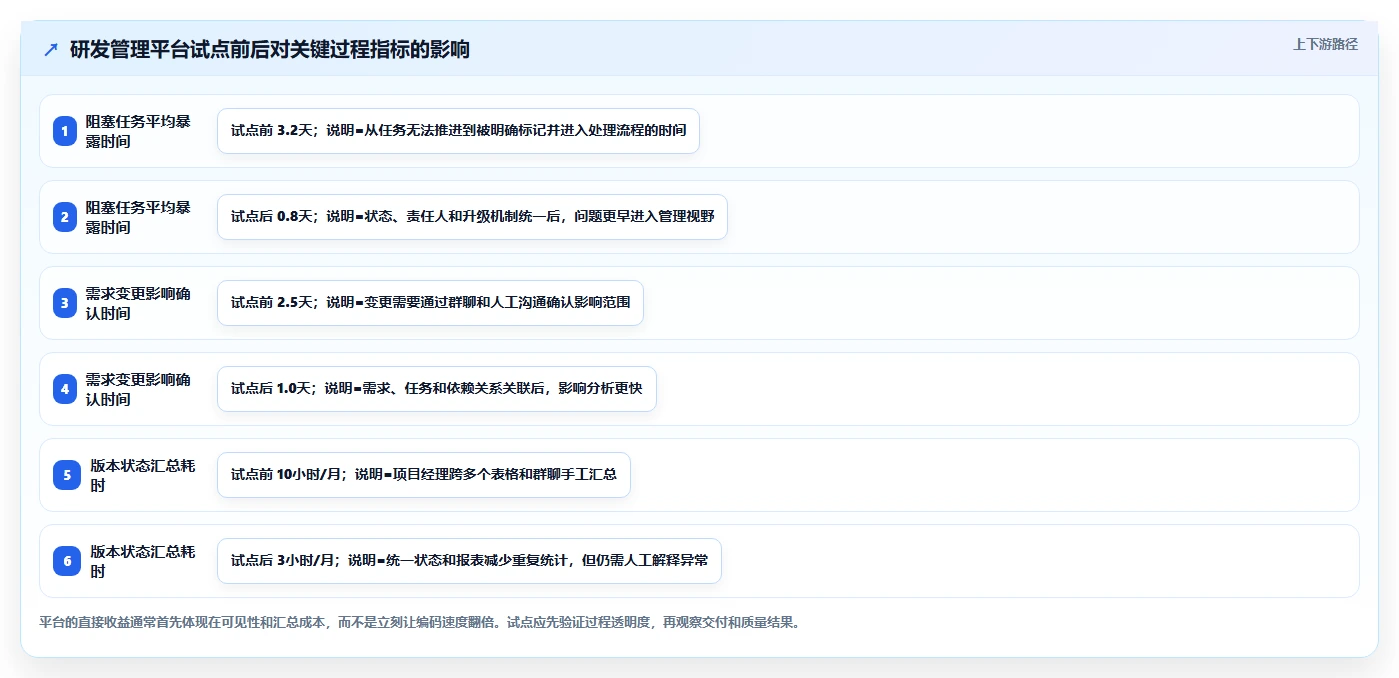Click 版本状态汇总耗时 label in row 5
Screen dimensions: 1399x678
(x=142, y=475)
